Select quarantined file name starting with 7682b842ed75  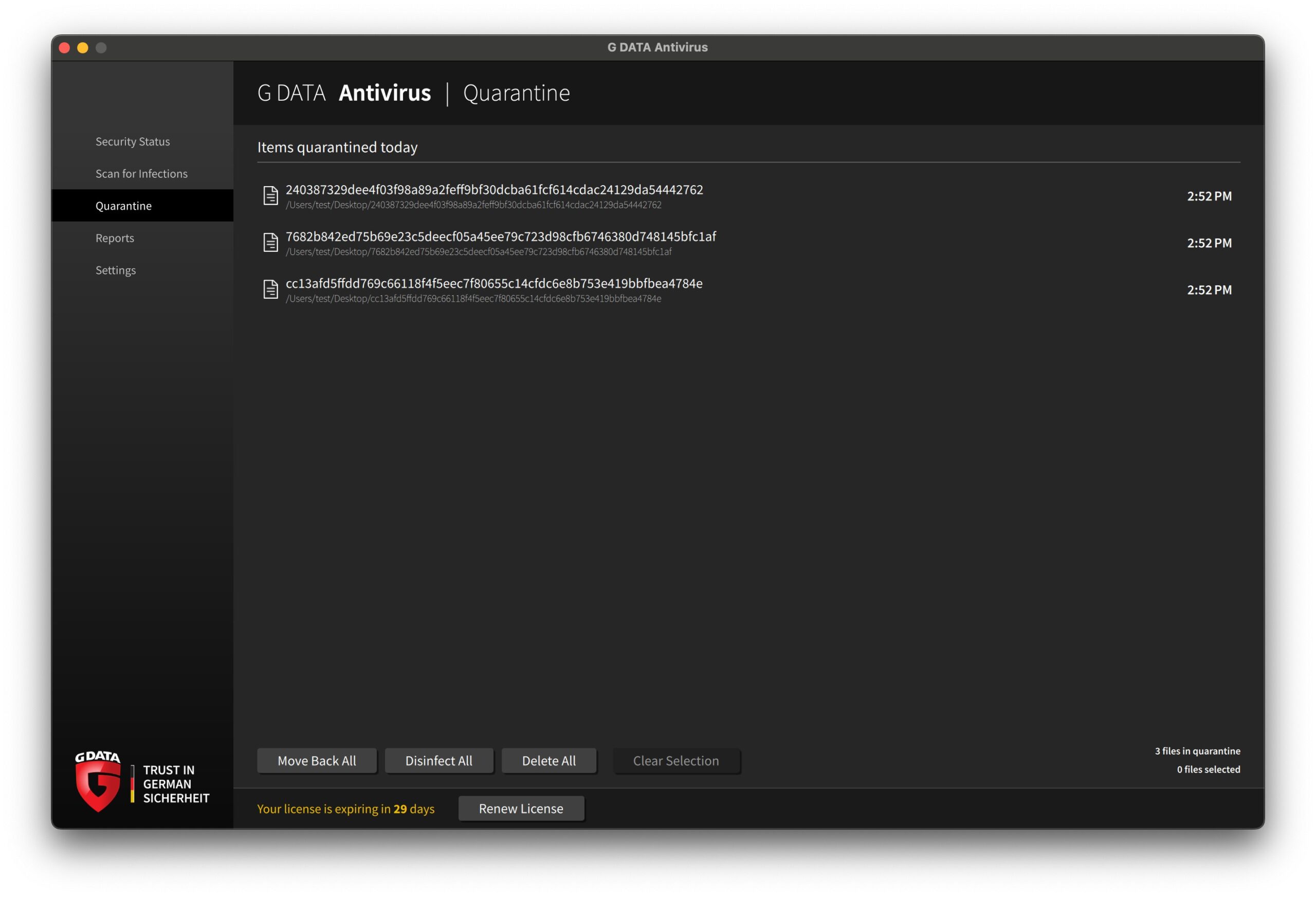(501, 236)
